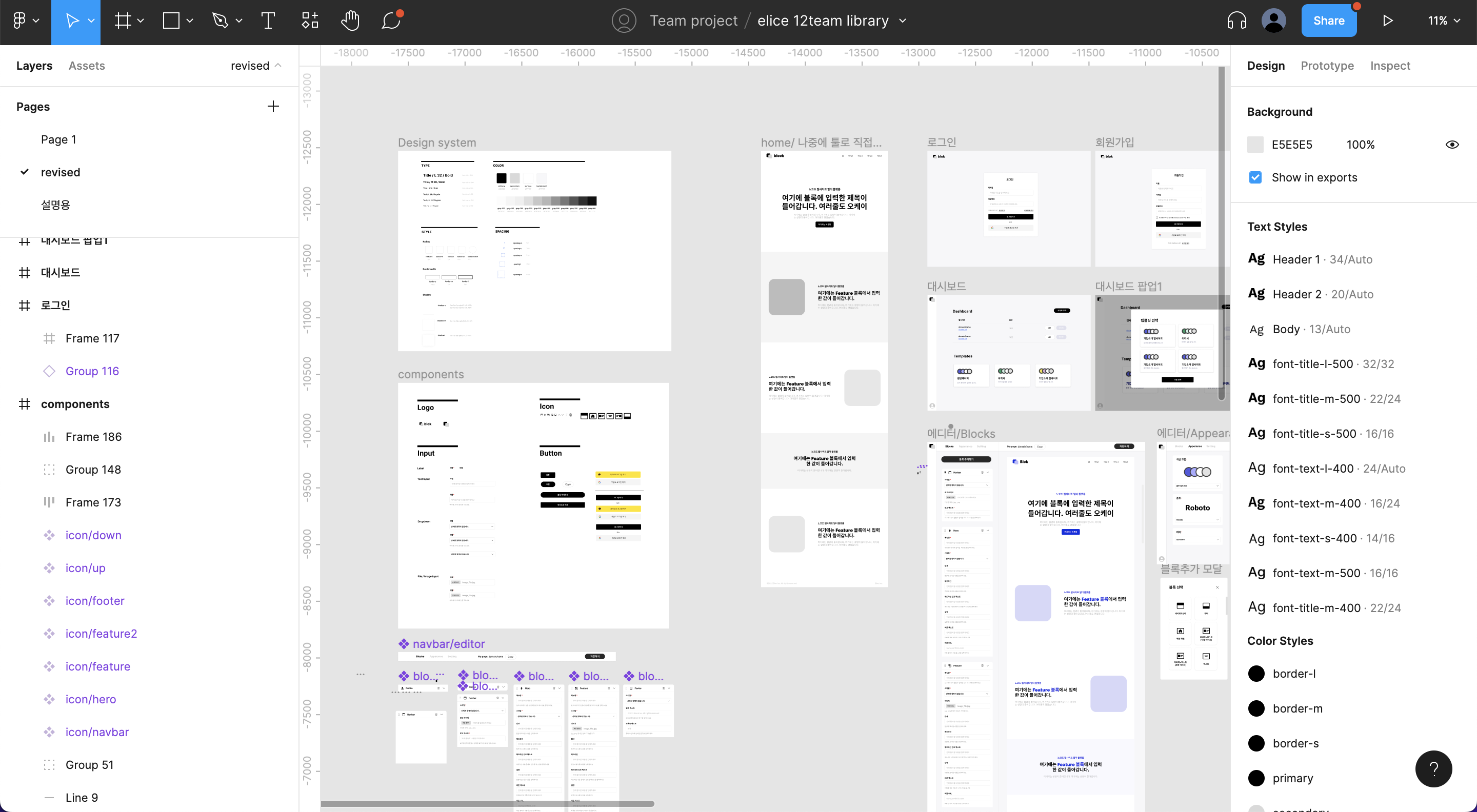Open the Team project breadcrumb link
The image size is (1477, 812).
pos(693,21)
